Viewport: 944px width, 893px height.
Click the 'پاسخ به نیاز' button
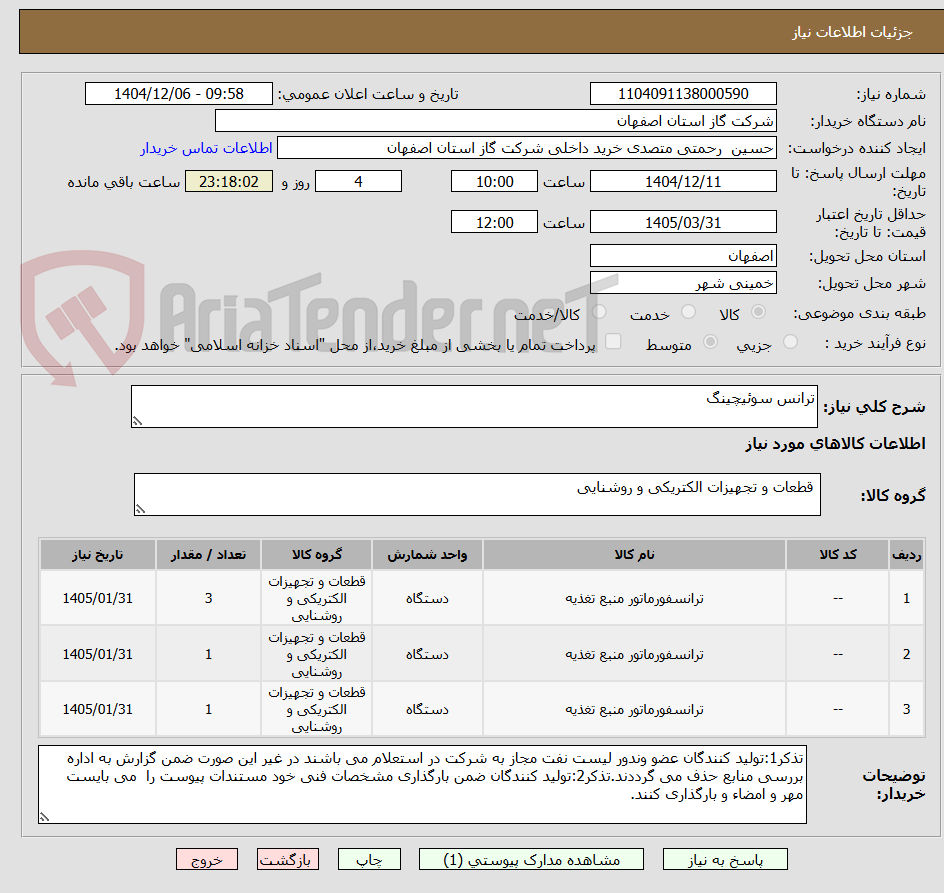(725, 859)
